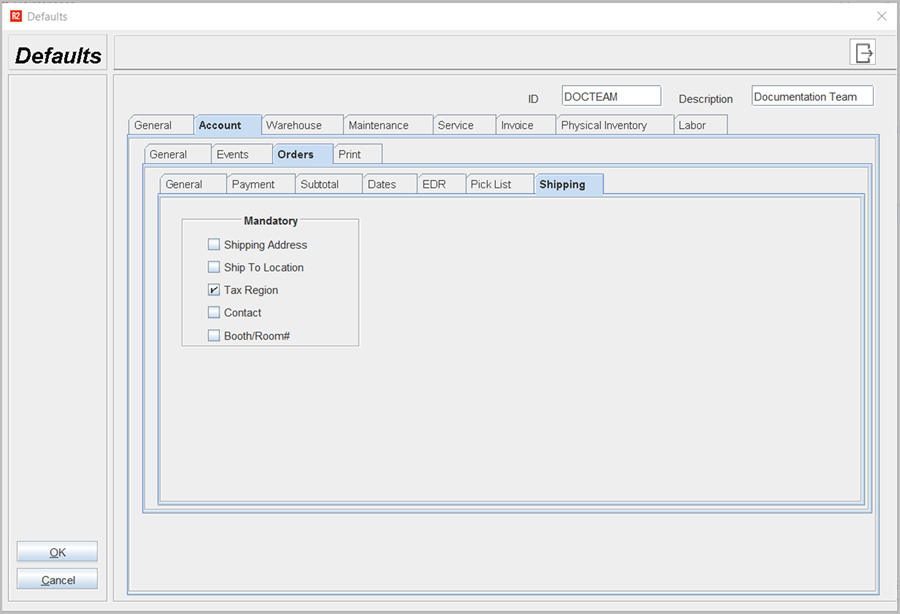Click the ID label
Viewport: 900px width, 614px height.
pyautogui.click(x=533, y=99)
